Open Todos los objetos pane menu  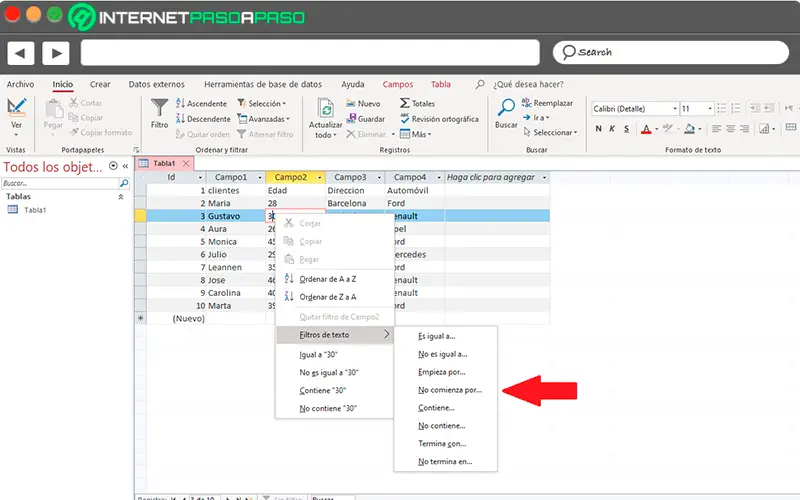click(x=113, y=166)
